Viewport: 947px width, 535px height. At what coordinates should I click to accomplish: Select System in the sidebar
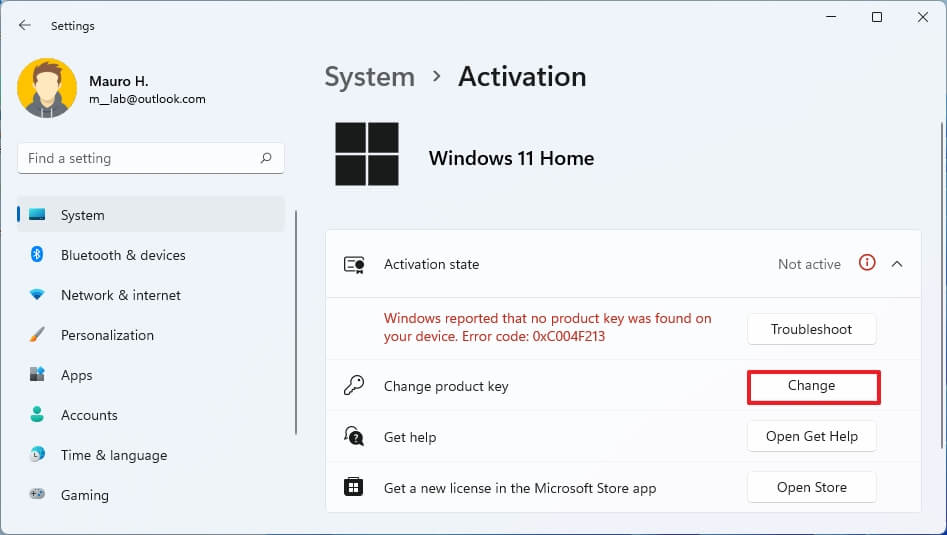point(151,214)
